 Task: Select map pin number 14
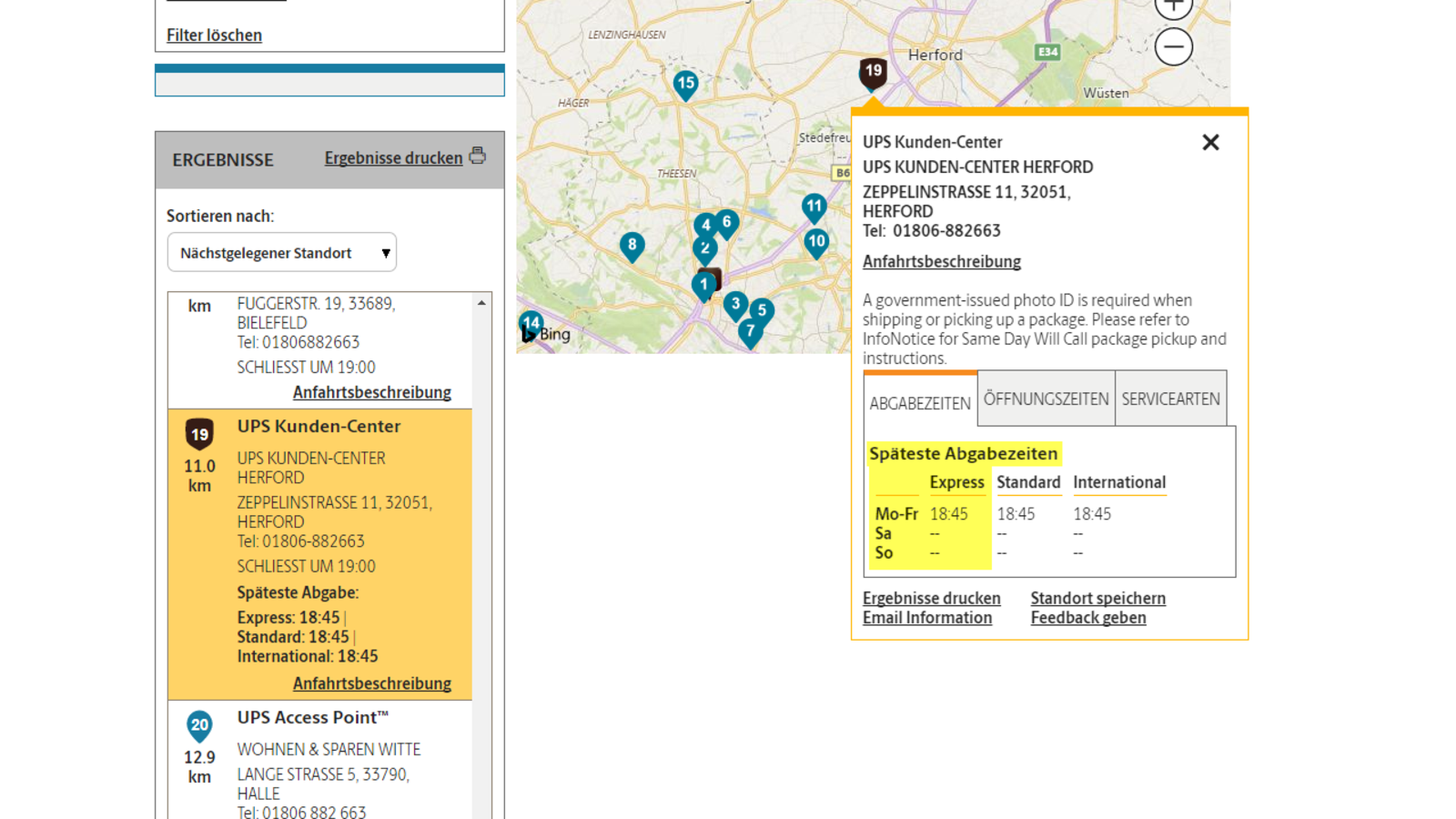pos(531,324)
